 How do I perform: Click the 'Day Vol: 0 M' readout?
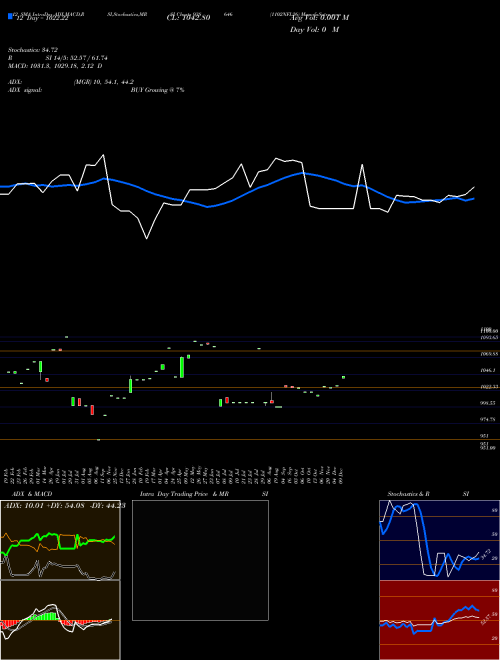(314, 30)
